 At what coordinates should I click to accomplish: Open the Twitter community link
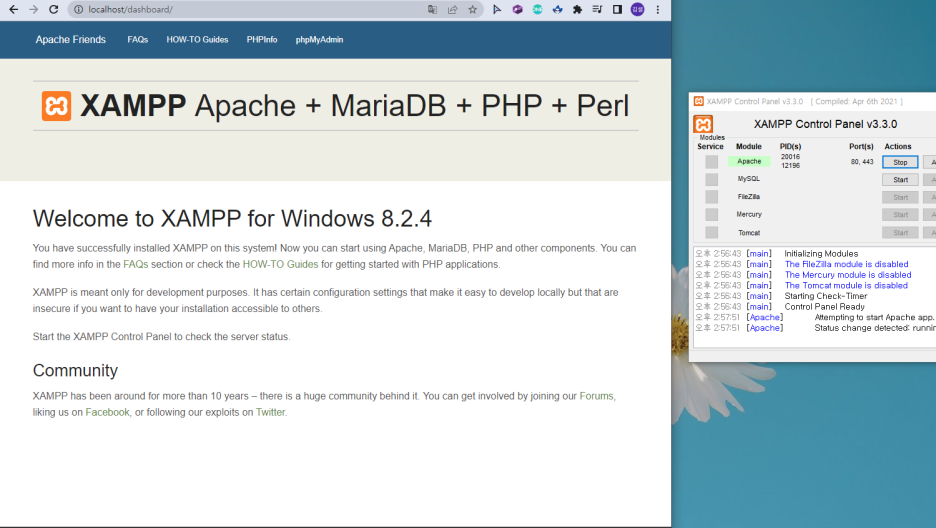pyautogui.click(x=270, y=412)
